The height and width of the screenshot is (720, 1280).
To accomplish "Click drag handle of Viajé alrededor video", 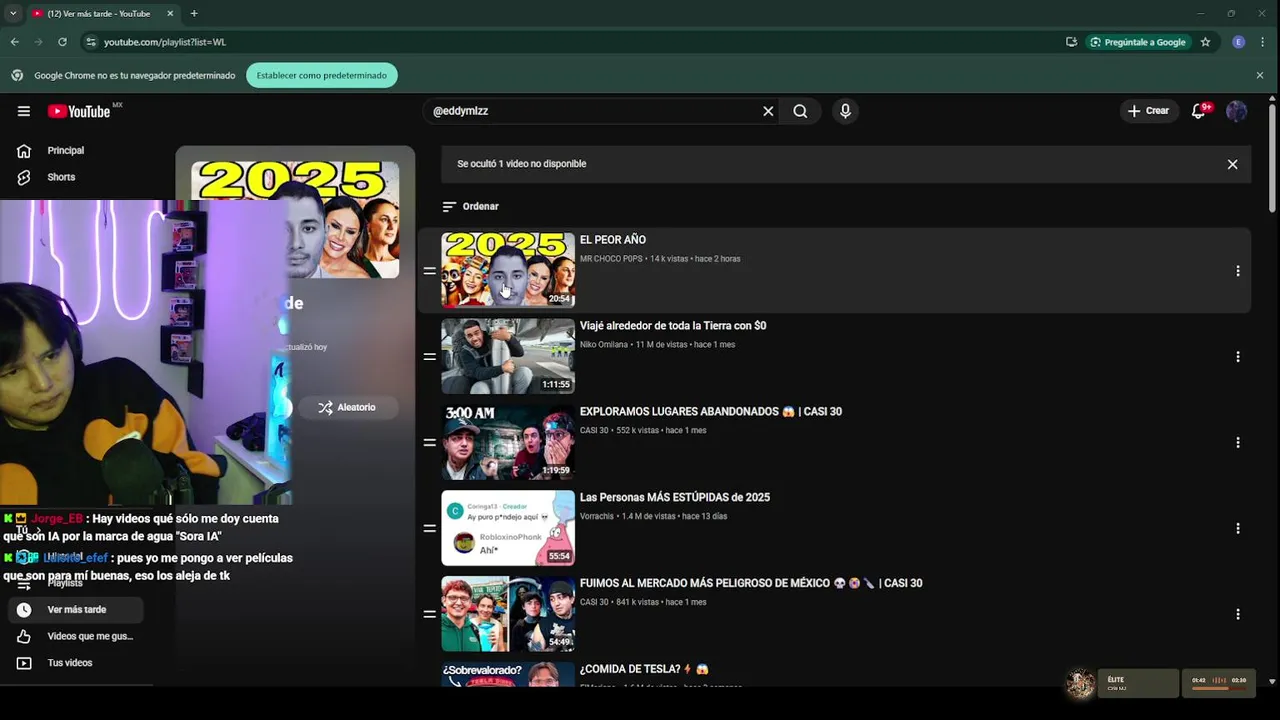I will click(x=429, y=357).
